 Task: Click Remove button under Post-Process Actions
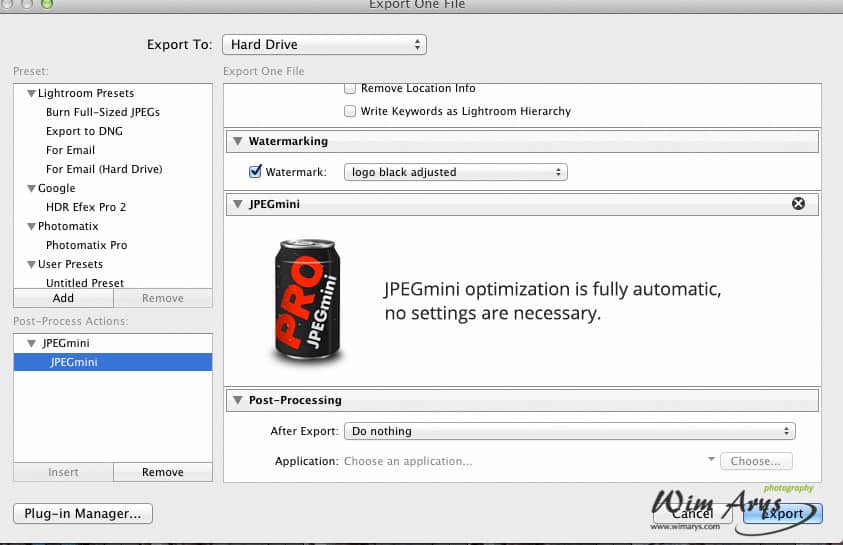pyautogui.click(x=163, y=472)
